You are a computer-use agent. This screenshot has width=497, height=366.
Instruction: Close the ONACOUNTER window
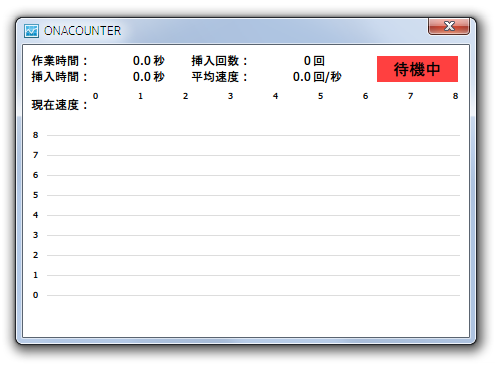(449, 26)
